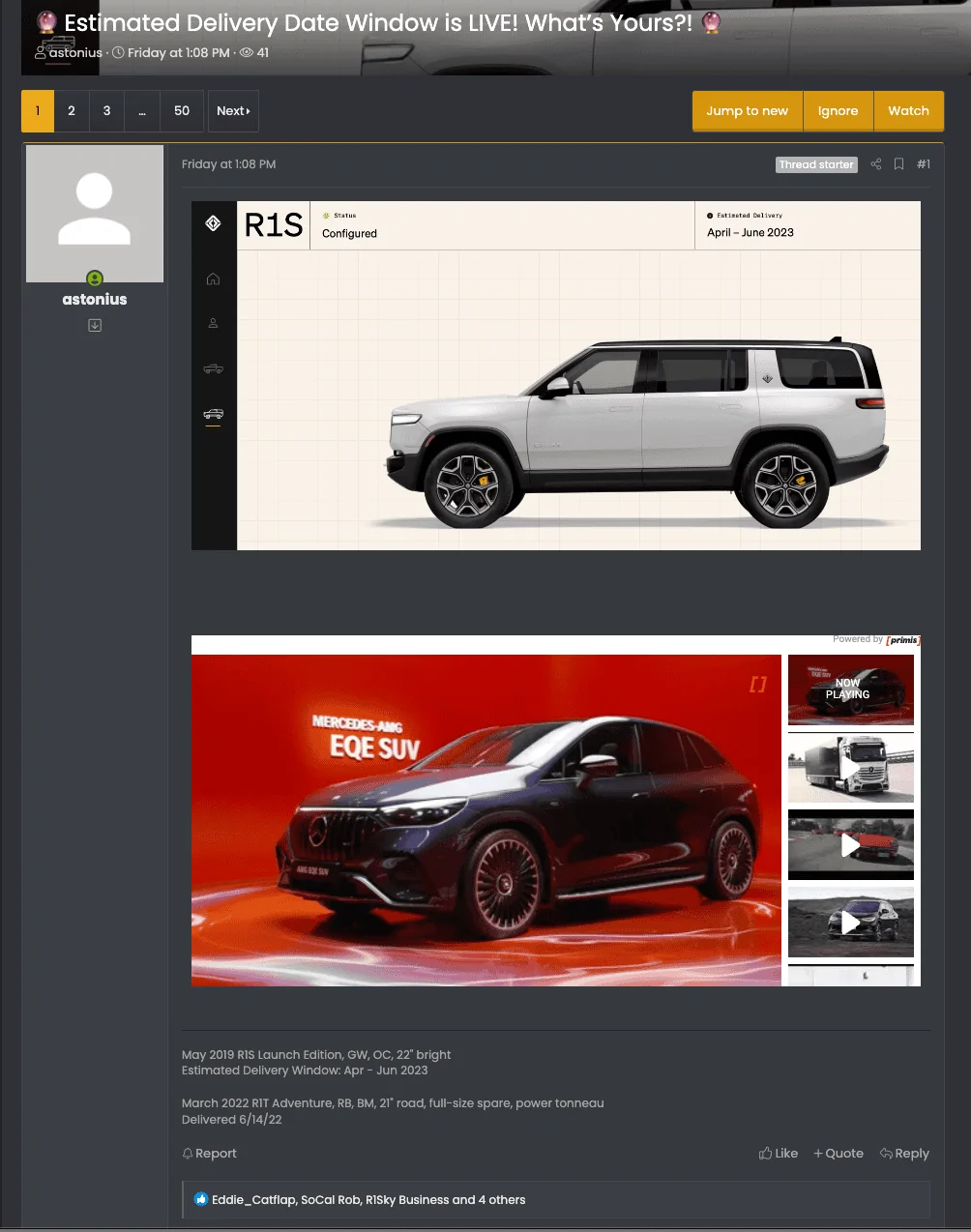Click the Watch thread button

point(908,111)
